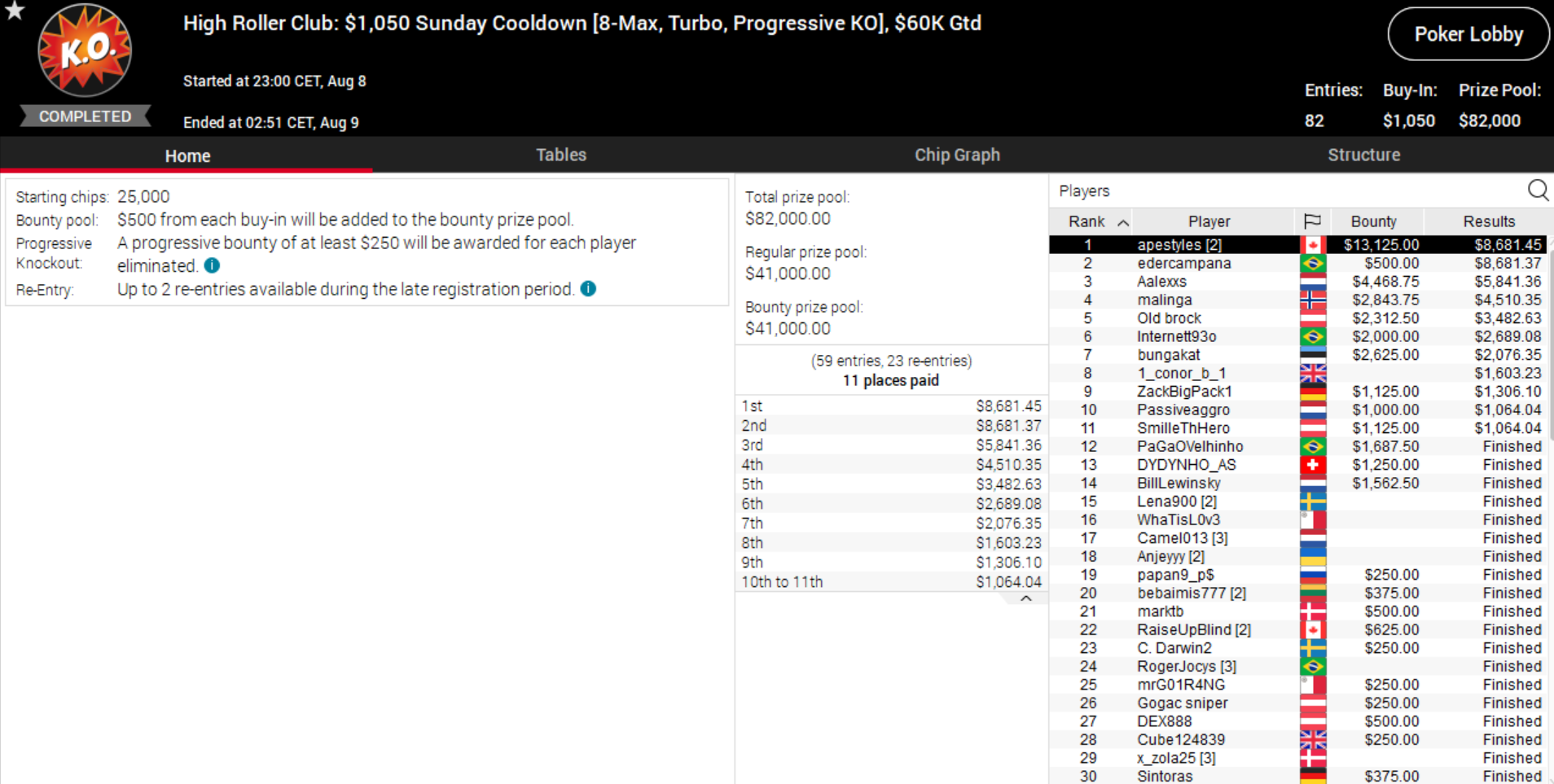Click the Switzerland flag beside DYDYNHO_AS
1554x784 pixels.
[1312, 465]
